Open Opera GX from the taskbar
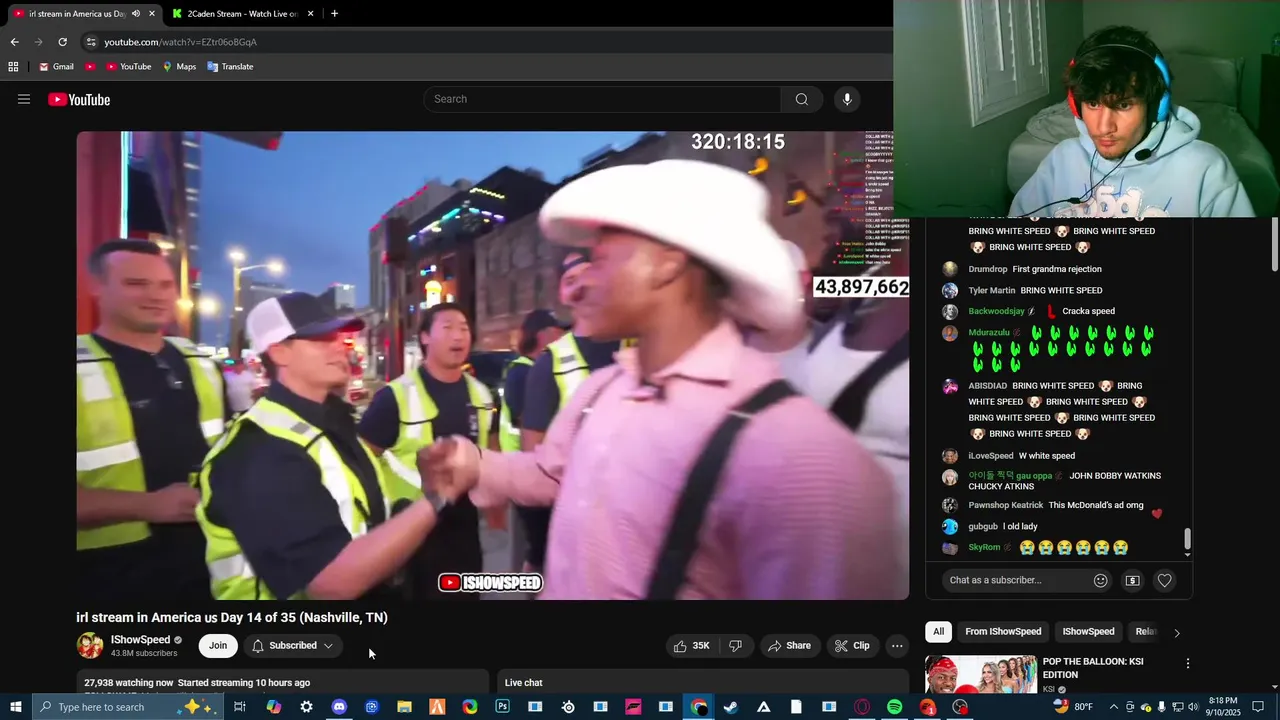The height and width of the screenshot is (720, 1280). 862,707
